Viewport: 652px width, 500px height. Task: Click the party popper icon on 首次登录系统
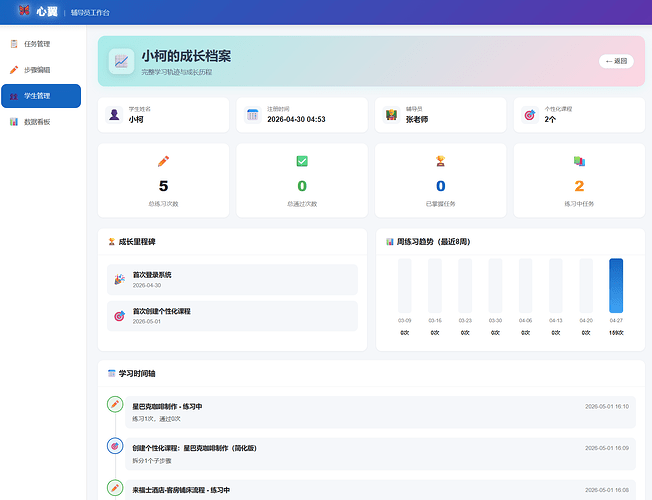pos(120,280)
